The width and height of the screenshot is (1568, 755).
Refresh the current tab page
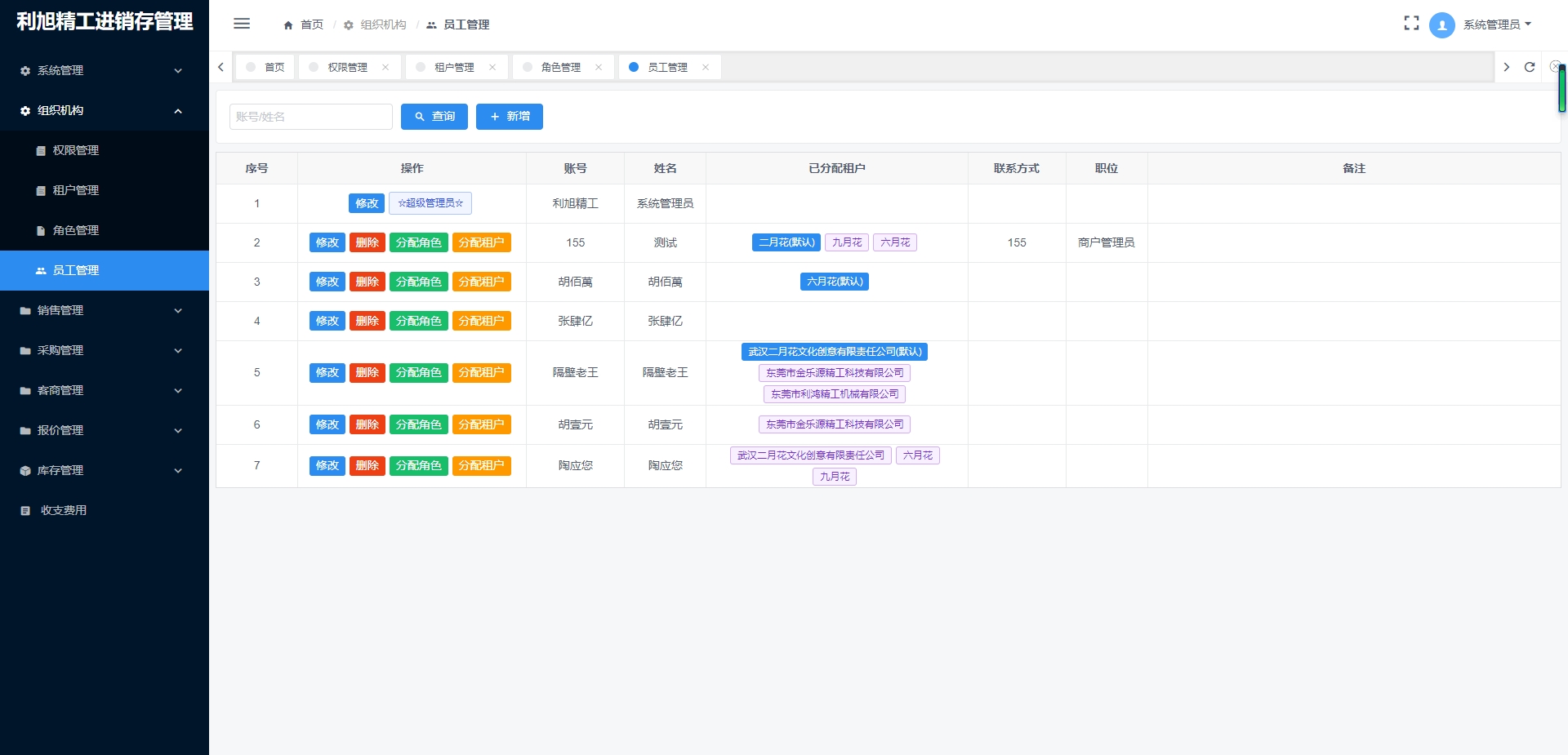tap(1530, 67)
